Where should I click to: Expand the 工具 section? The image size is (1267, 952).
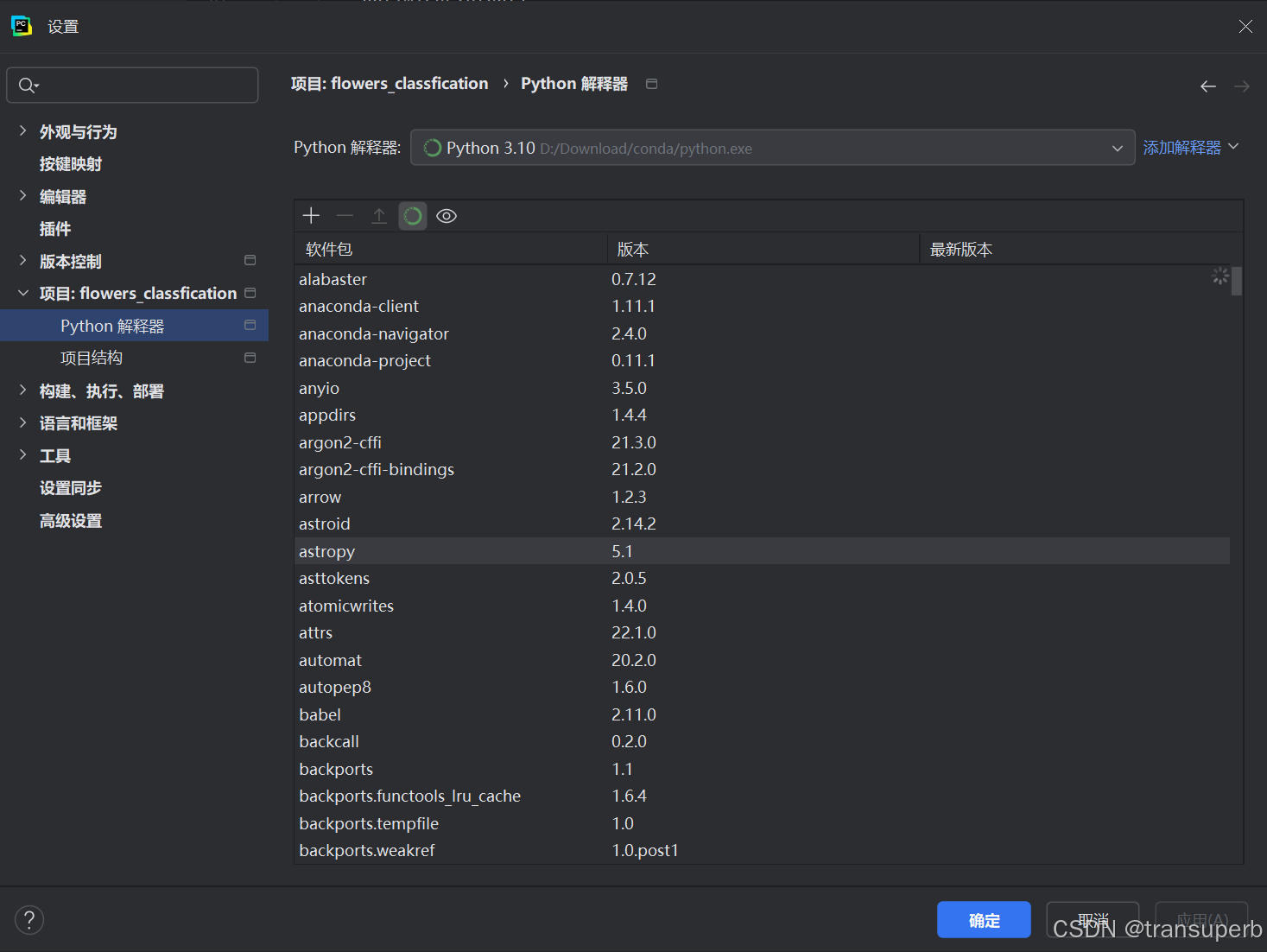pyautogui.click(x=22, y=454)
